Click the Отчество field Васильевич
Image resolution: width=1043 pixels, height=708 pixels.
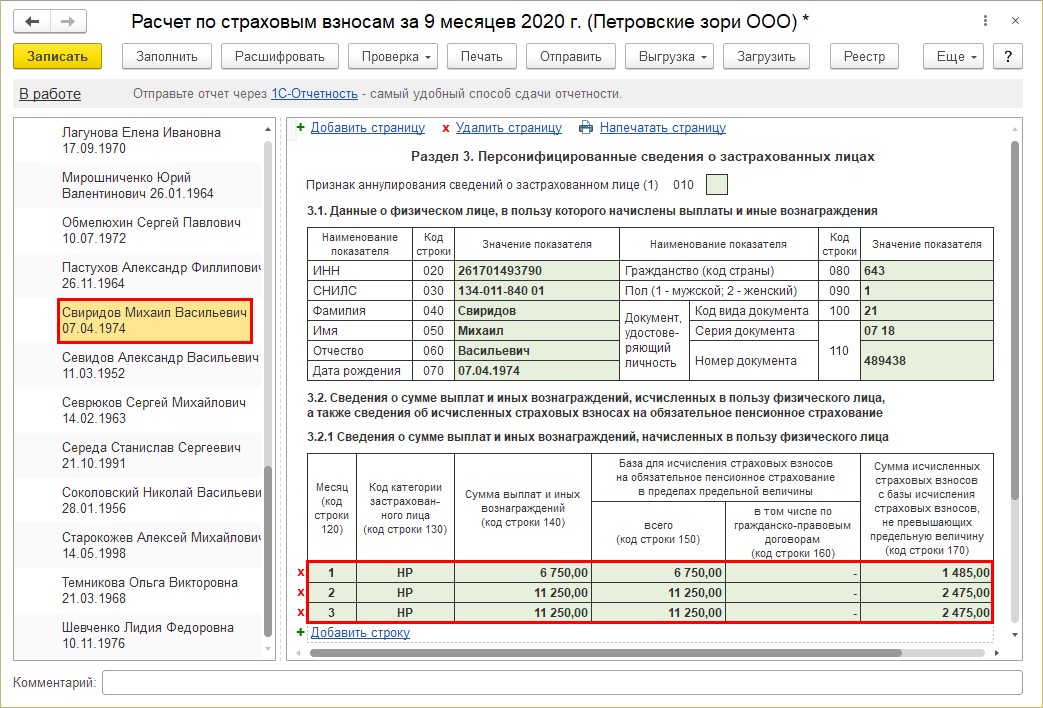pos(537,351)
